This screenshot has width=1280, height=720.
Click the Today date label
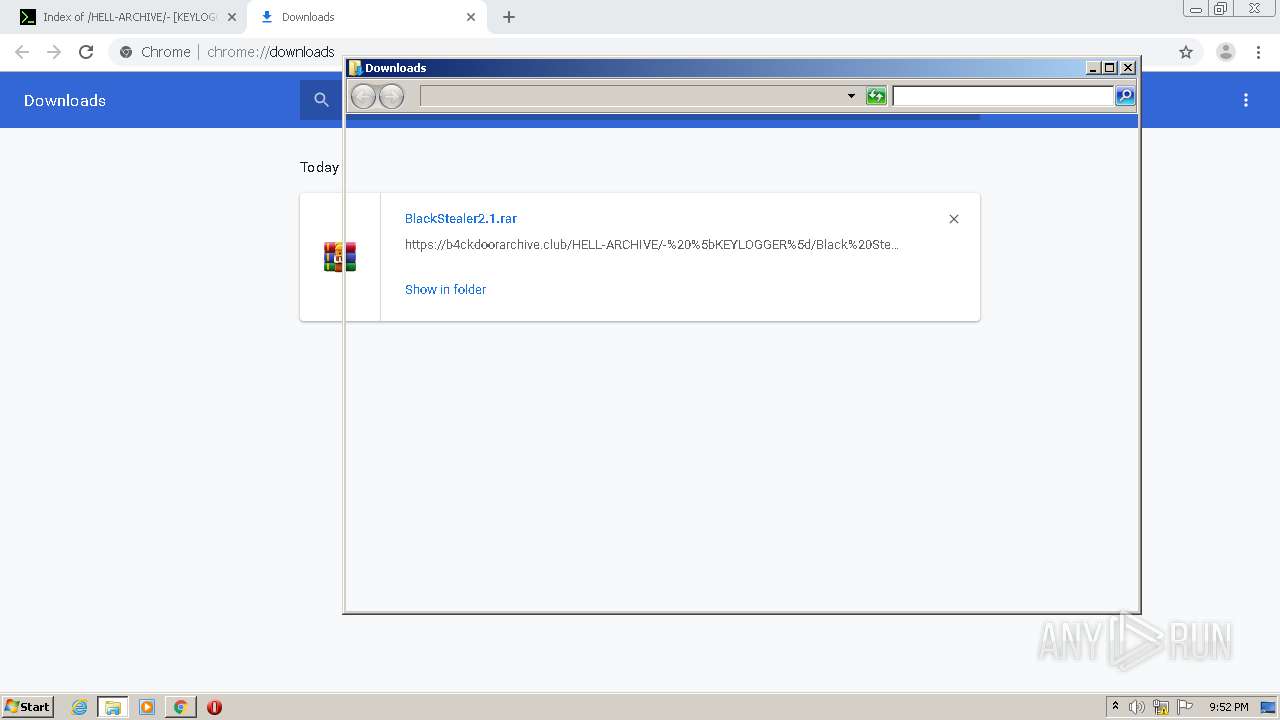[x=319, y=167]
